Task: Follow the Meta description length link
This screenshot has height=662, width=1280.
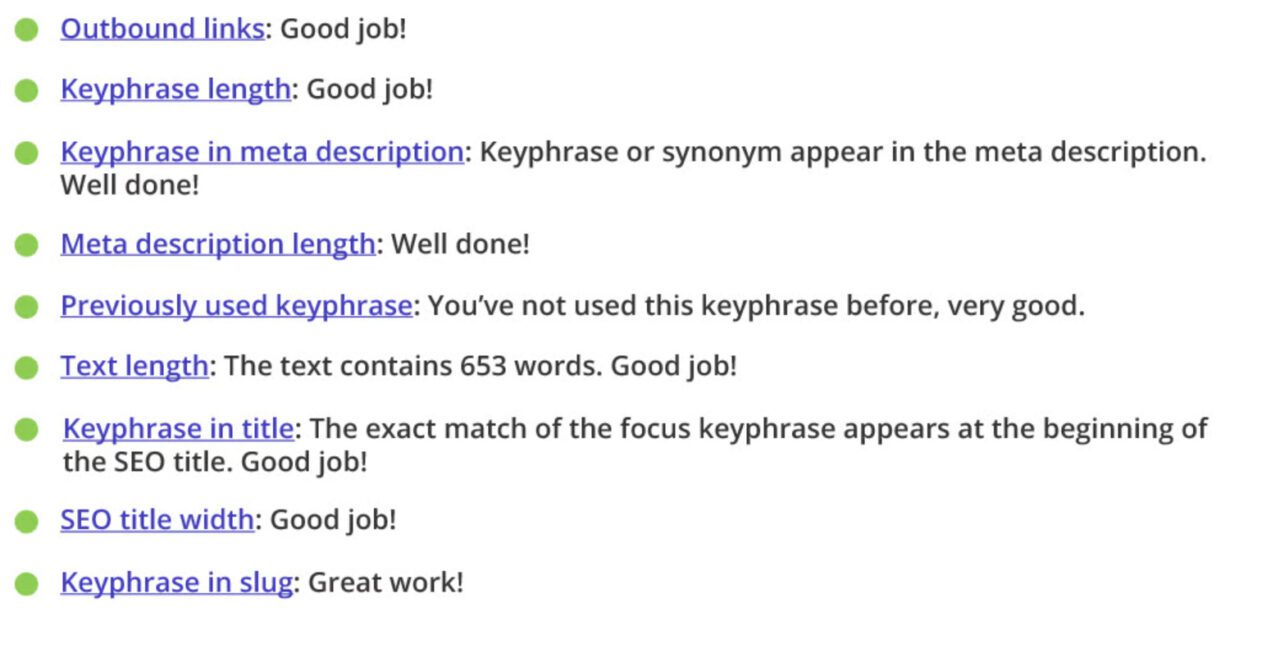Action: (x=217, y=244)
